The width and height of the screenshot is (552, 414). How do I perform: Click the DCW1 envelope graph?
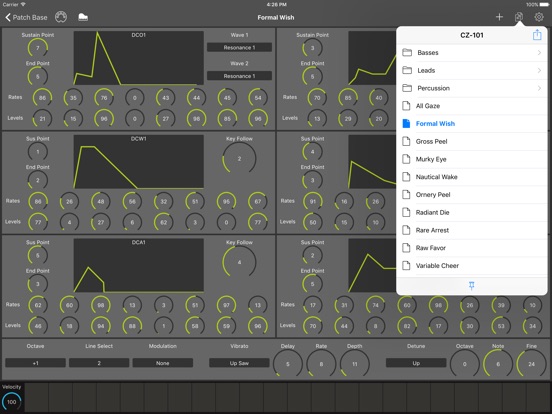[x=138, y=162]
